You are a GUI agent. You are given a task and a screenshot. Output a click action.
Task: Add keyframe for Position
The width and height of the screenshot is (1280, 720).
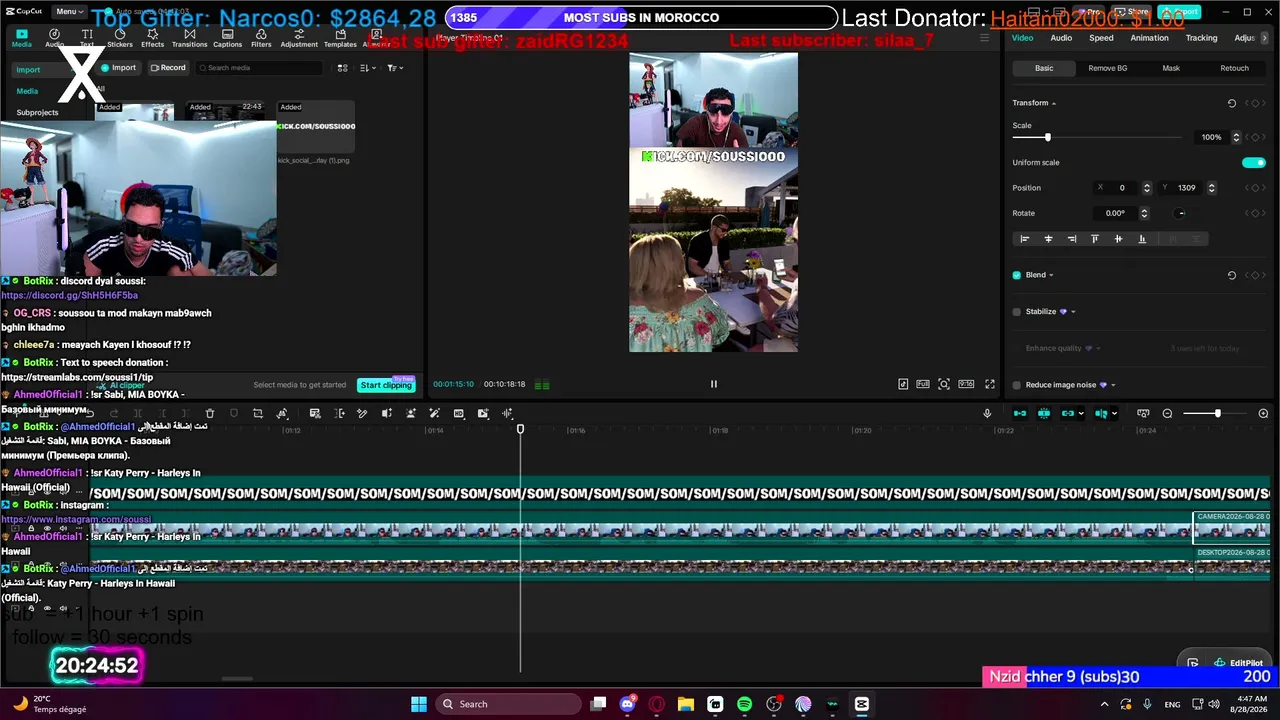pyautogui.click(x=1257, y=188)
